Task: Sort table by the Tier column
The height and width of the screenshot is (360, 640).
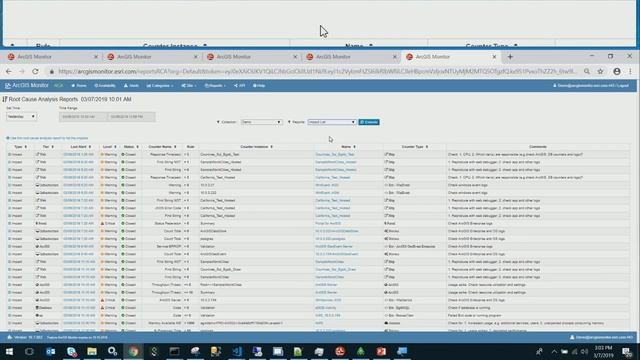Action: [48, 147]
